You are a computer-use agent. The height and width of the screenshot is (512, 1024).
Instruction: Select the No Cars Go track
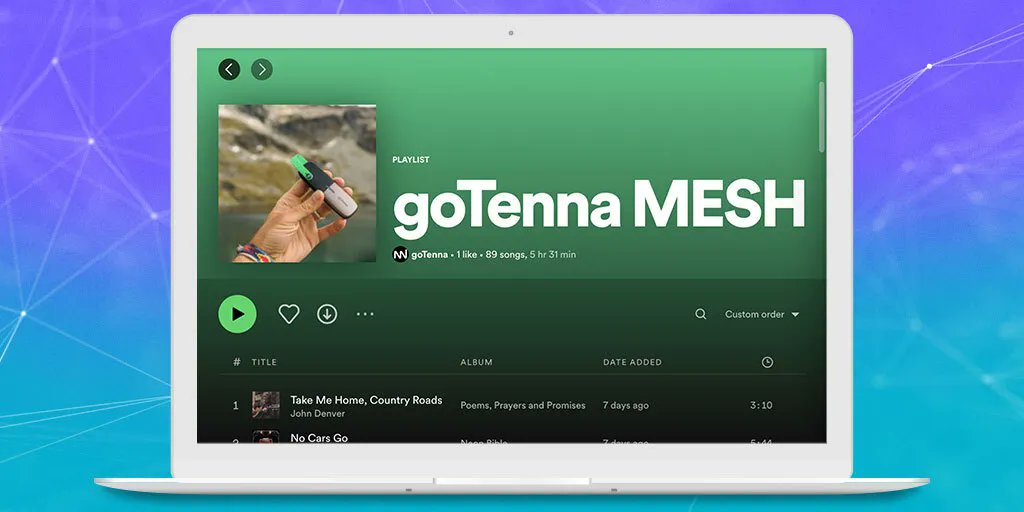[319, 438]
